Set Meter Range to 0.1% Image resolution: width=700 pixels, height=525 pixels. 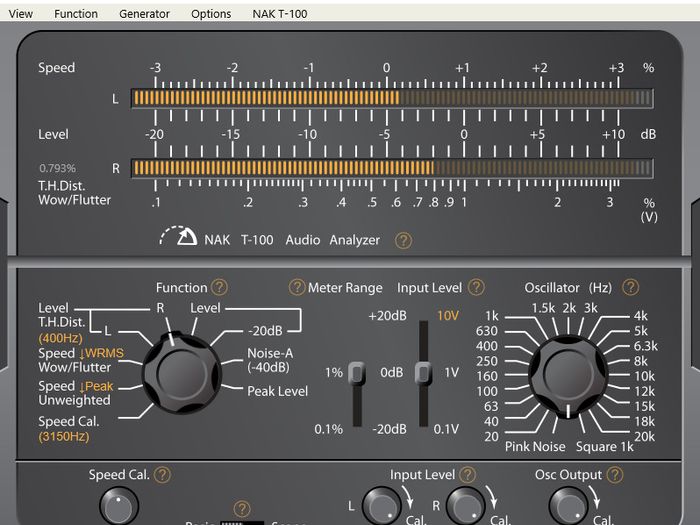point(329,429)
